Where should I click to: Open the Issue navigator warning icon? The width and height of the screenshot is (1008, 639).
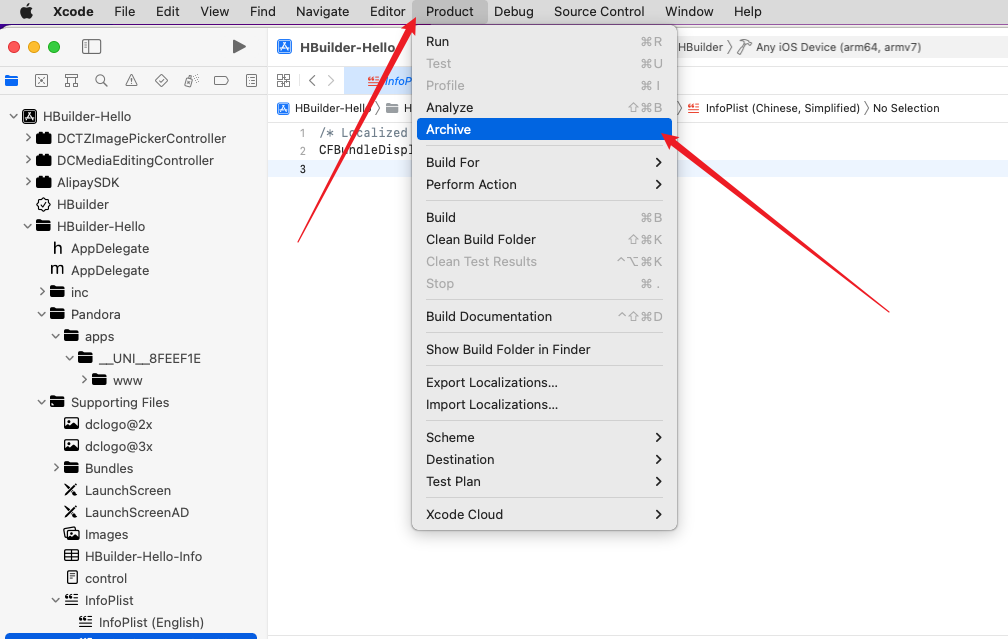(131, 81)
